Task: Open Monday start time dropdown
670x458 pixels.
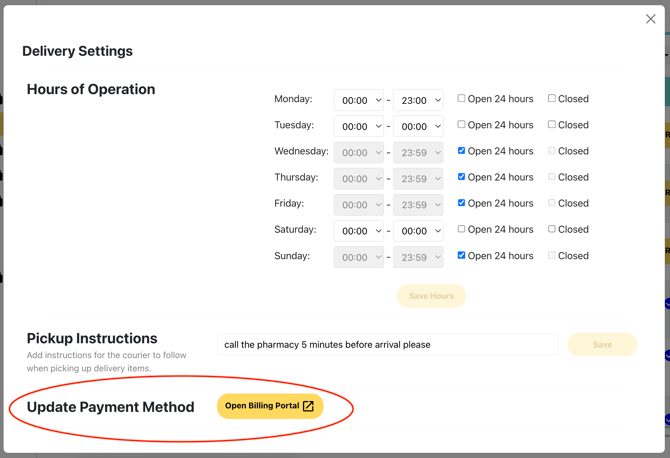Action: [x=359, y=100]
